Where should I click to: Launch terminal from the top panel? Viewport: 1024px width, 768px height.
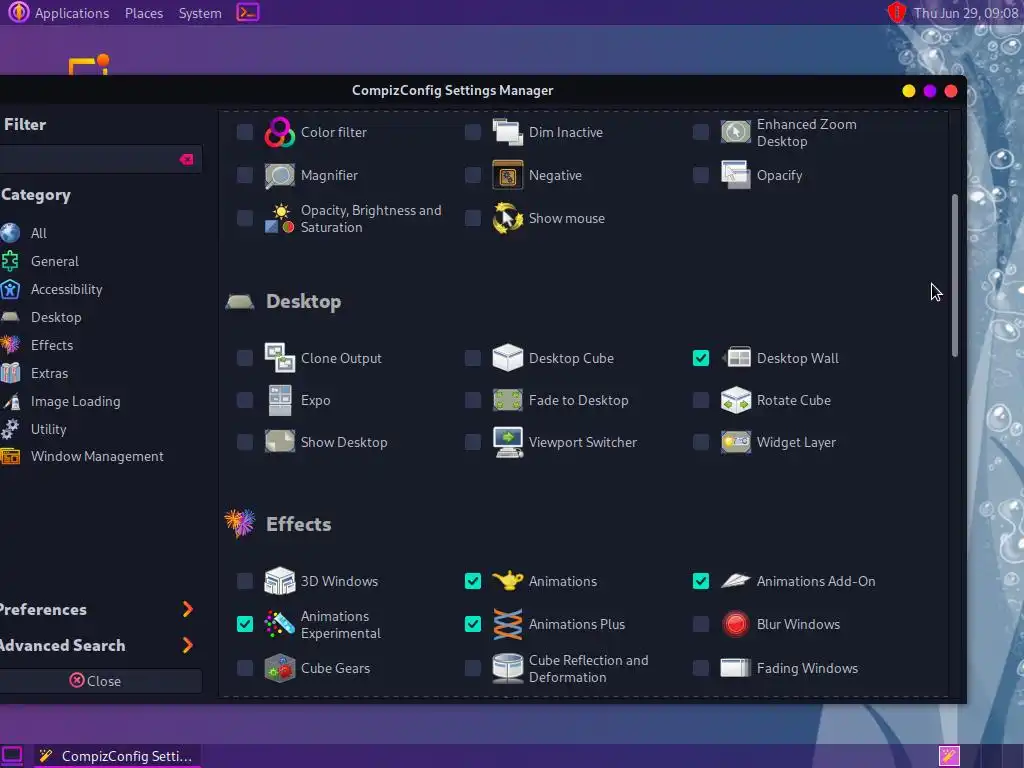click(248, 12)
